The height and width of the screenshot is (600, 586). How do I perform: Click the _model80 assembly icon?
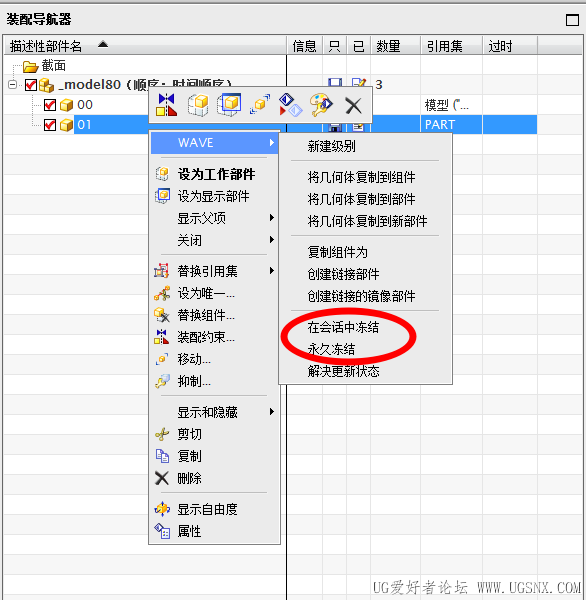click(x=46, y=85)
